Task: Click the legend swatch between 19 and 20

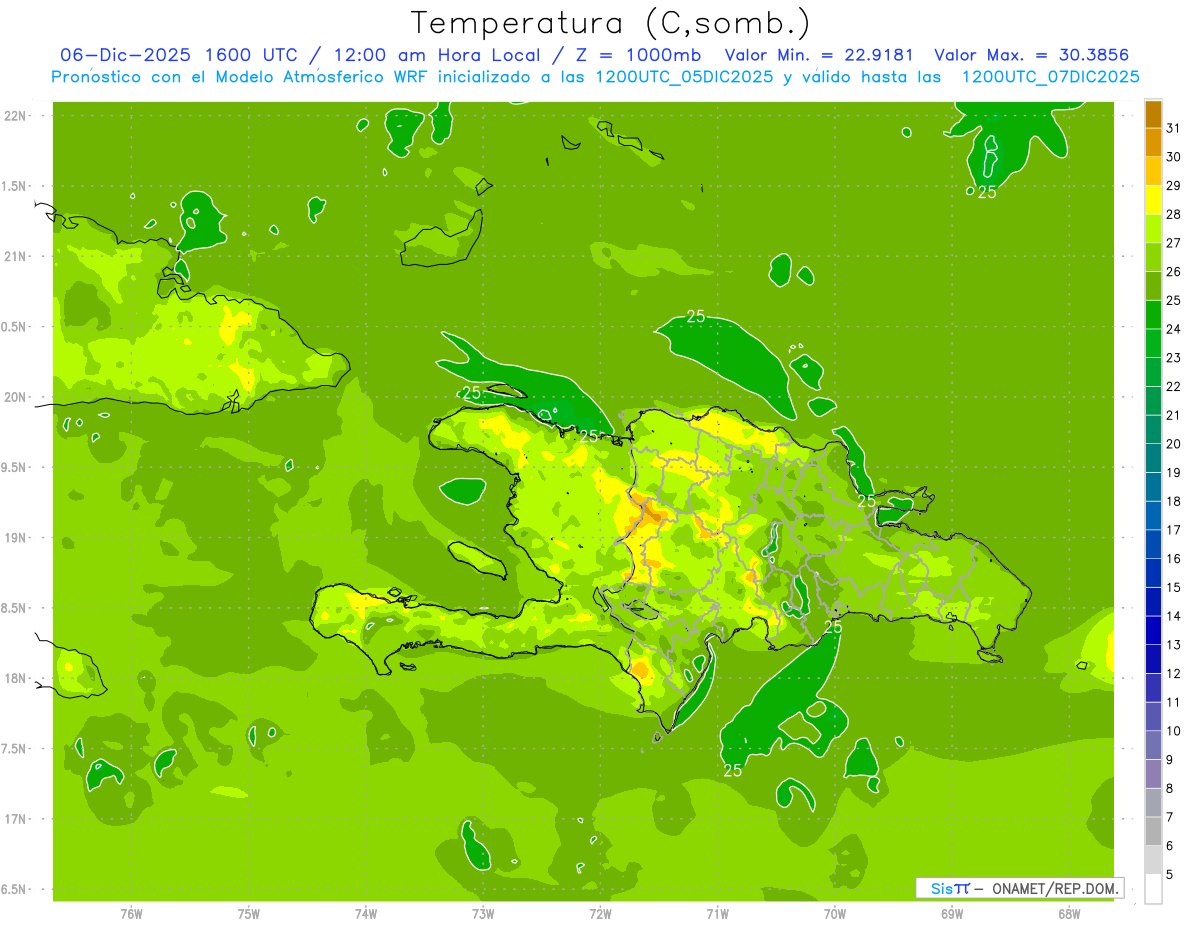Action: 1153,459
